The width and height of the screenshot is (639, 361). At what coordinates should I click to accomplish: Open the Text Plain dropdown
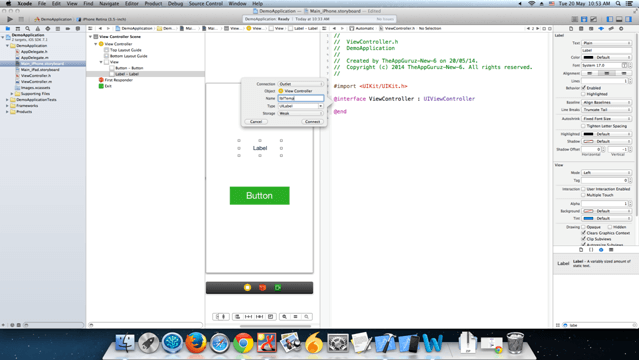[607, 43]
